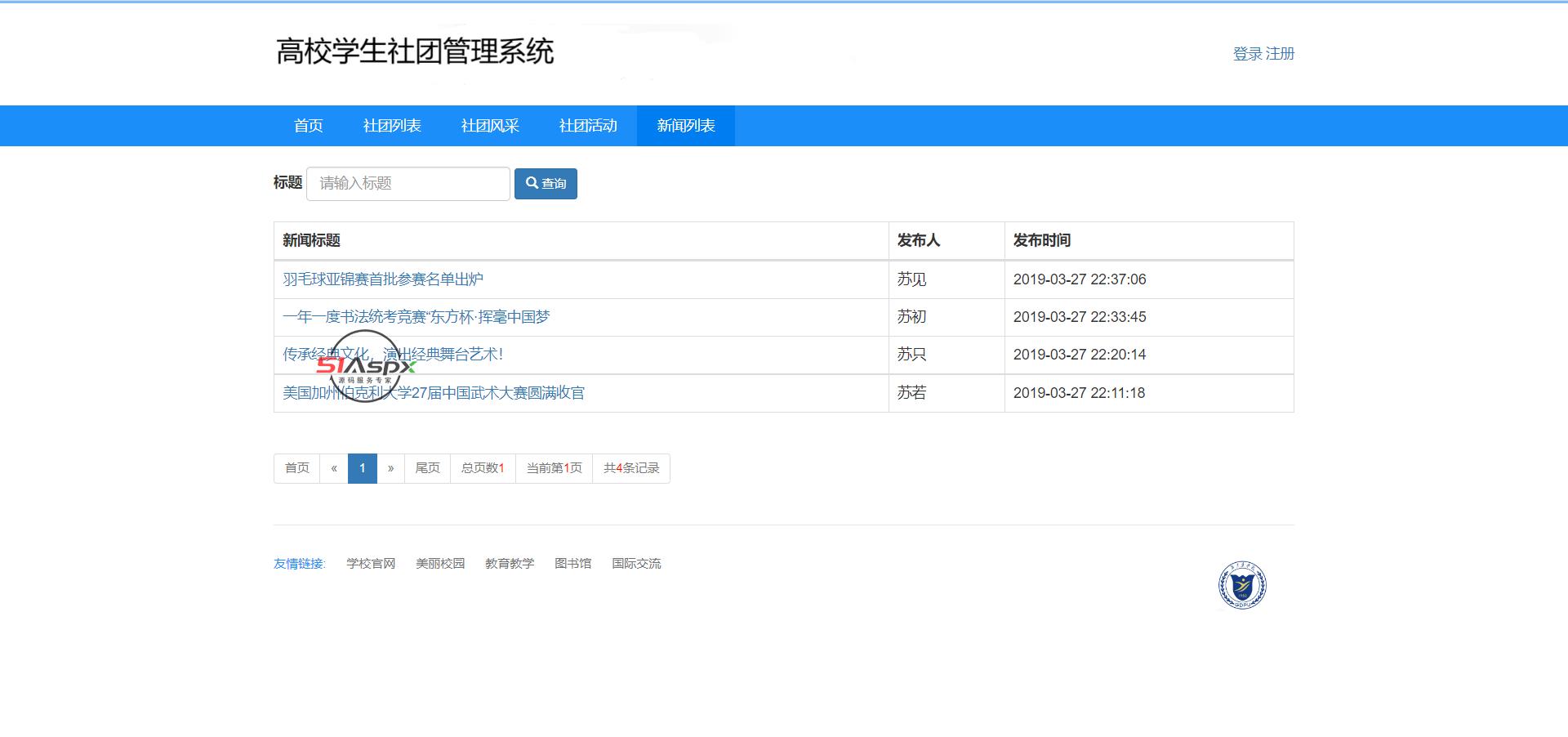This screenshot has width=1568, height=737.
Task: Go to the 社团风采 tab
Action: click(490, 126)
